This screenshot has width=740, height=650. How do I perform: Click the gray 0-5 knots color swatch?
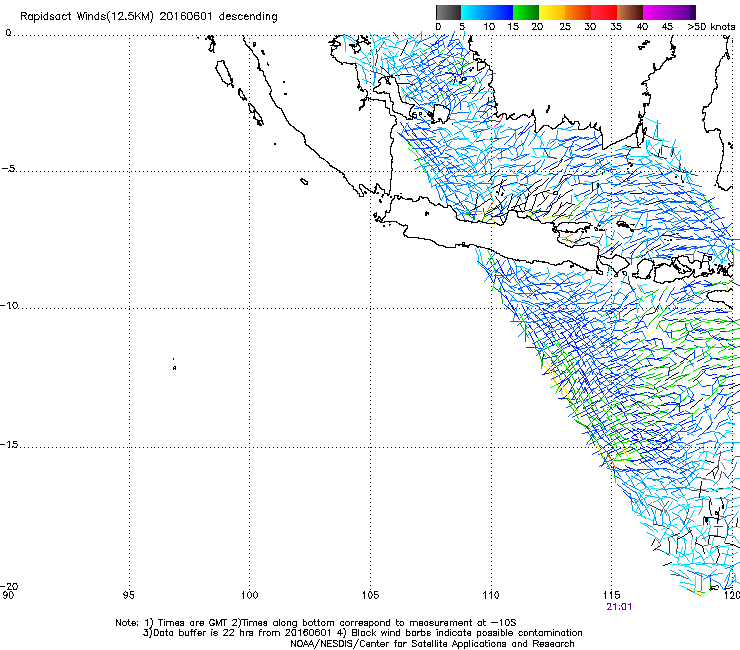coord(448,12)
